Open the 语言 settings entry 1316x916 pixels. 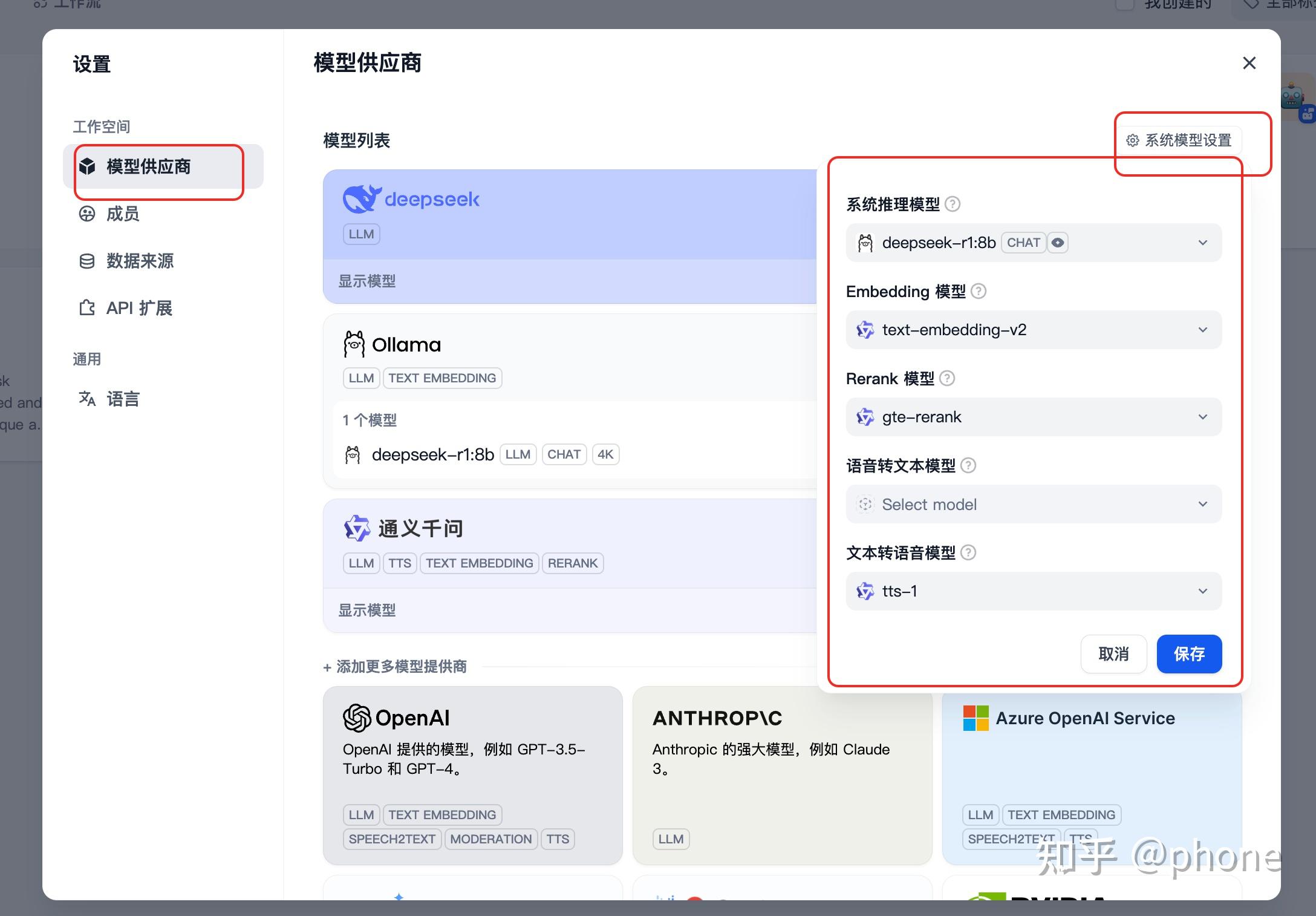pyautogui.click(x=123, y=399)
